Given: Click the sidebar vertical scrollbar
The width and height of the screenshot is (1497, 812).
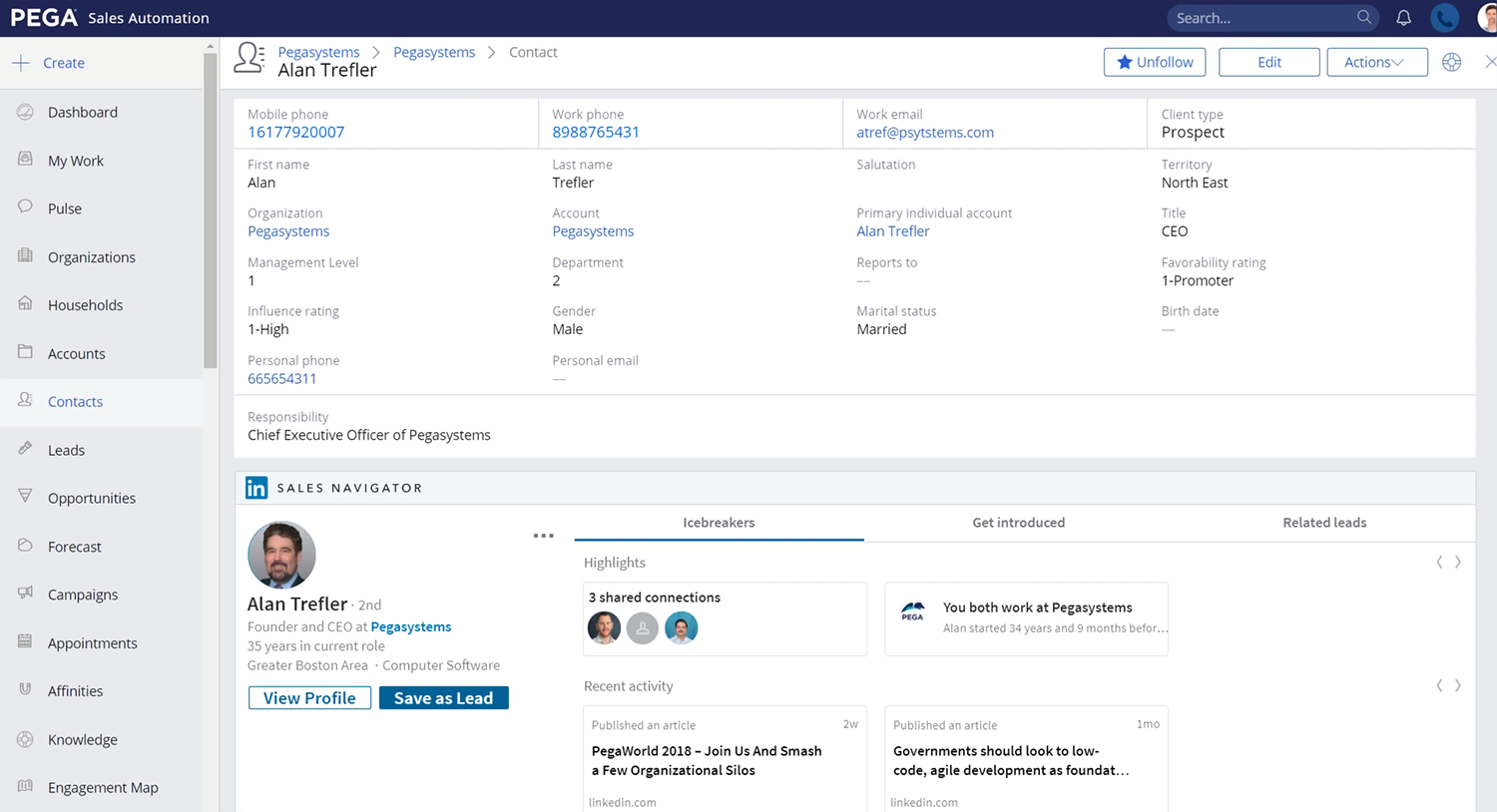Looking at the screenshot, I should point(210,209).
